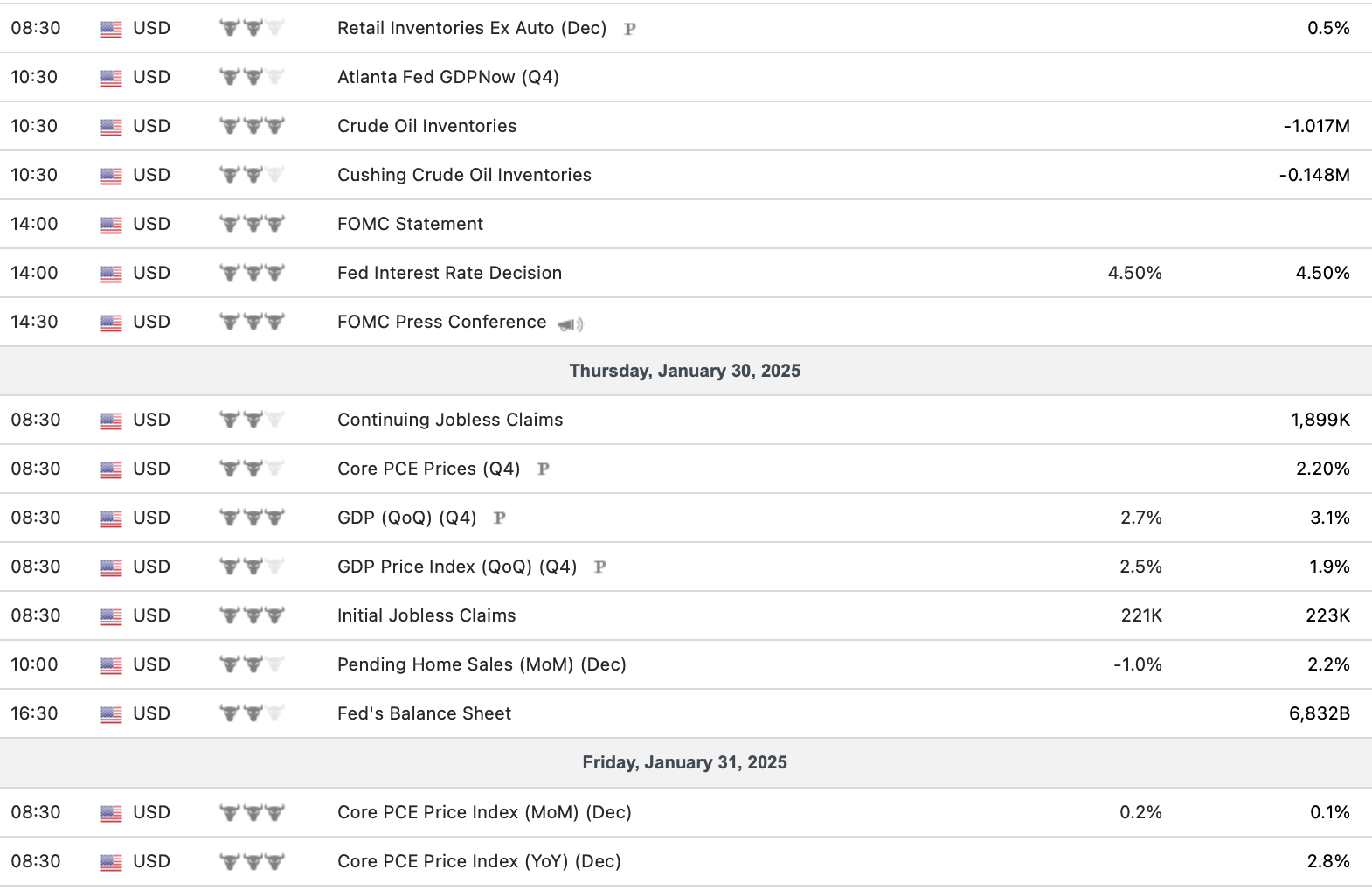Click the US flag in the FOMC Statement row

point(111,225)
